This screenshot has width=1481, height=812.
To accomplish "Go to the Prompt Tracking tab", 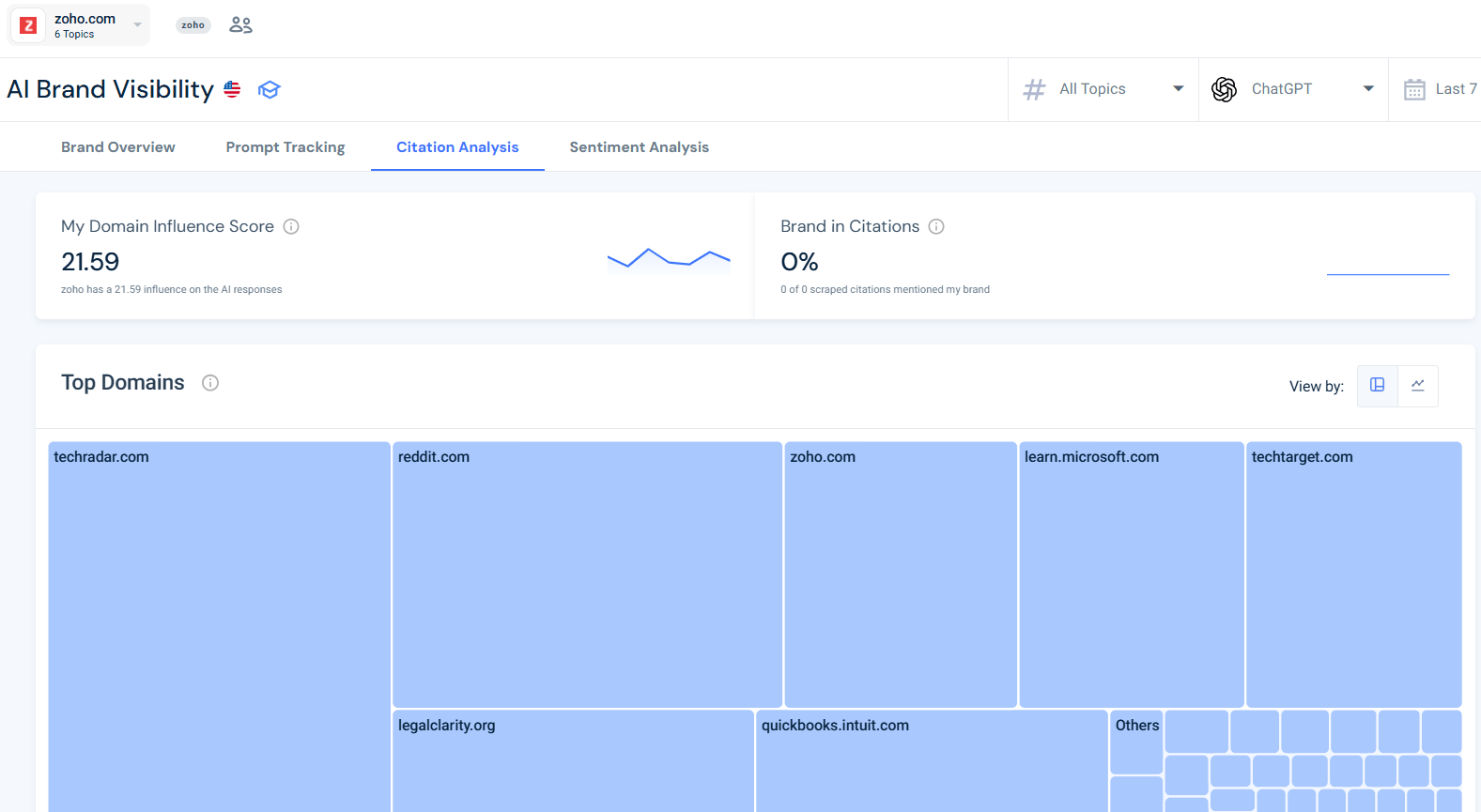I will pos(285,147).
